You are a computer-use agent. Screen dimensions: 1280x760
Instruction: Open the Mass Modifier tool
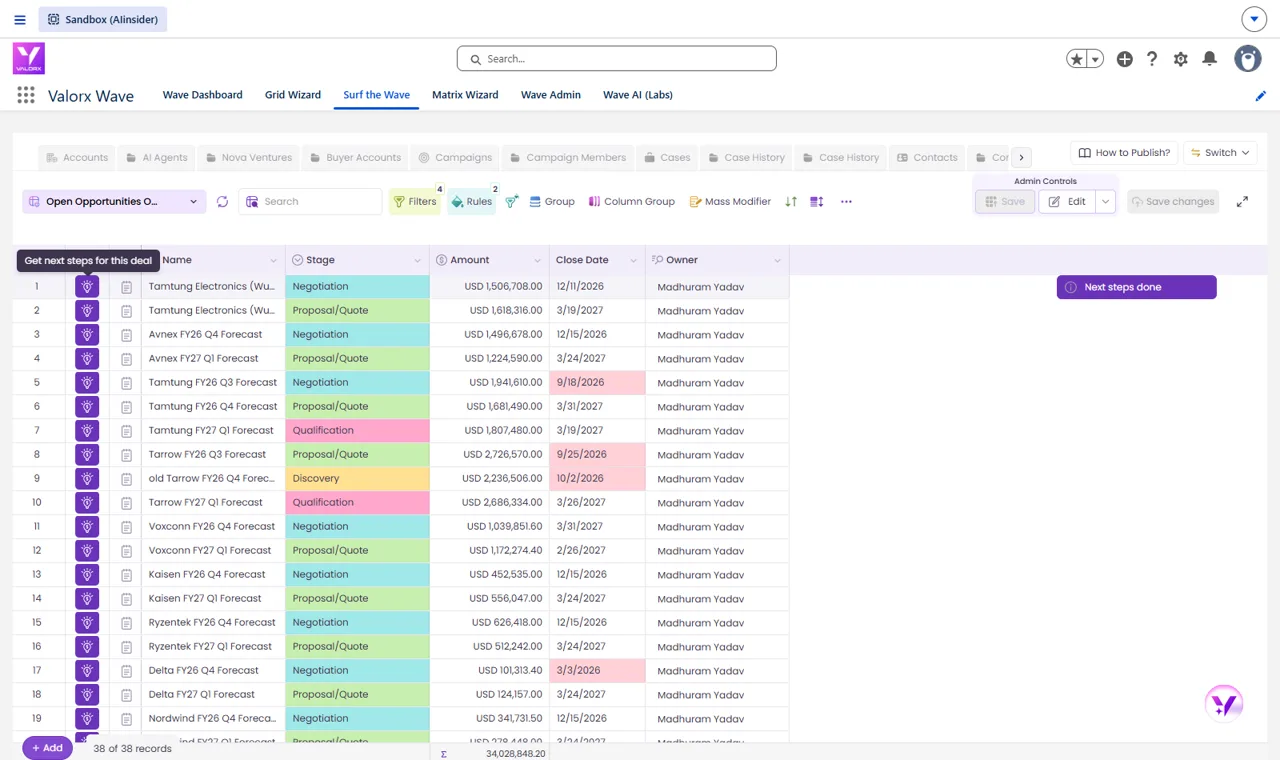[x=730, y=201]
